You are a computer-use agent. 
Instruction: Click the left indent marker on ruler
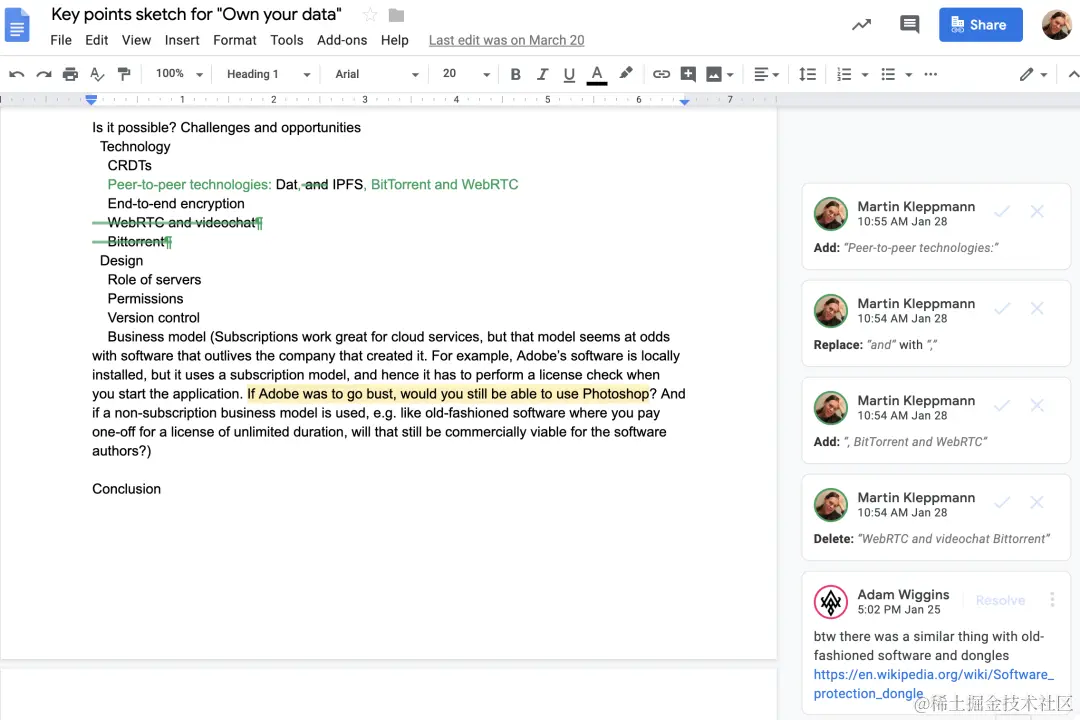[91, 100]
